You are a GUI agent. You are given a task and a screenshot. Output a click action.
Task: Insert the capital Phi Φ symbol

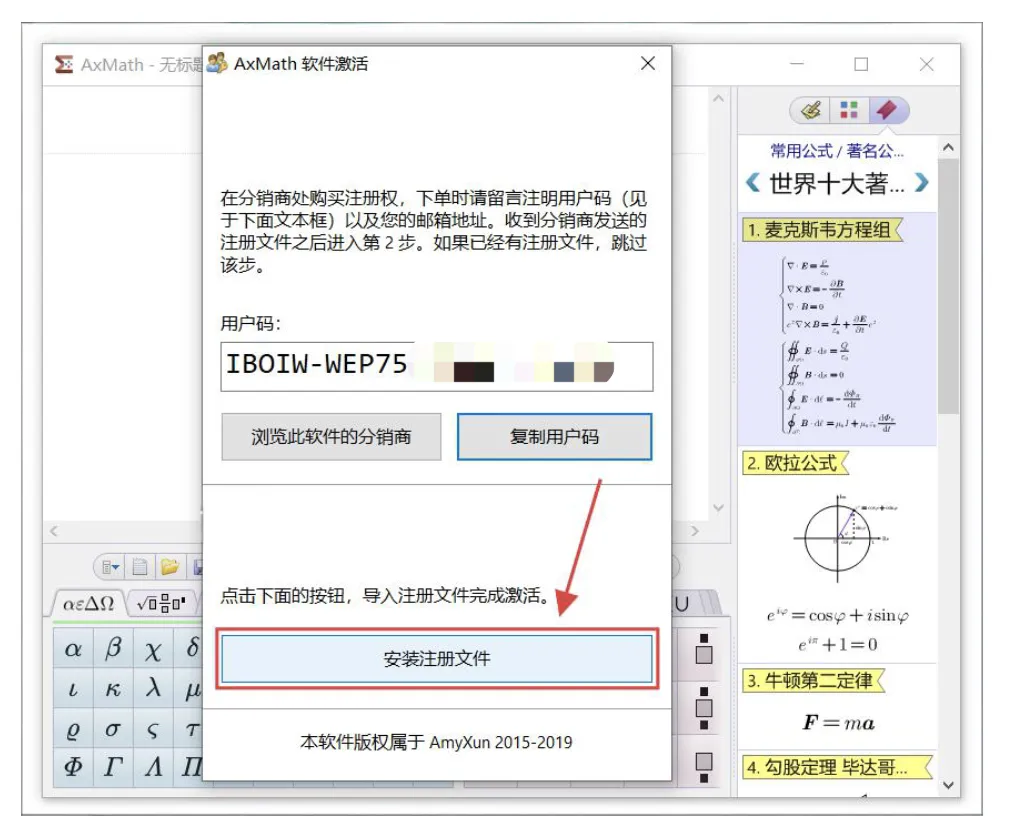click(73, 767)
